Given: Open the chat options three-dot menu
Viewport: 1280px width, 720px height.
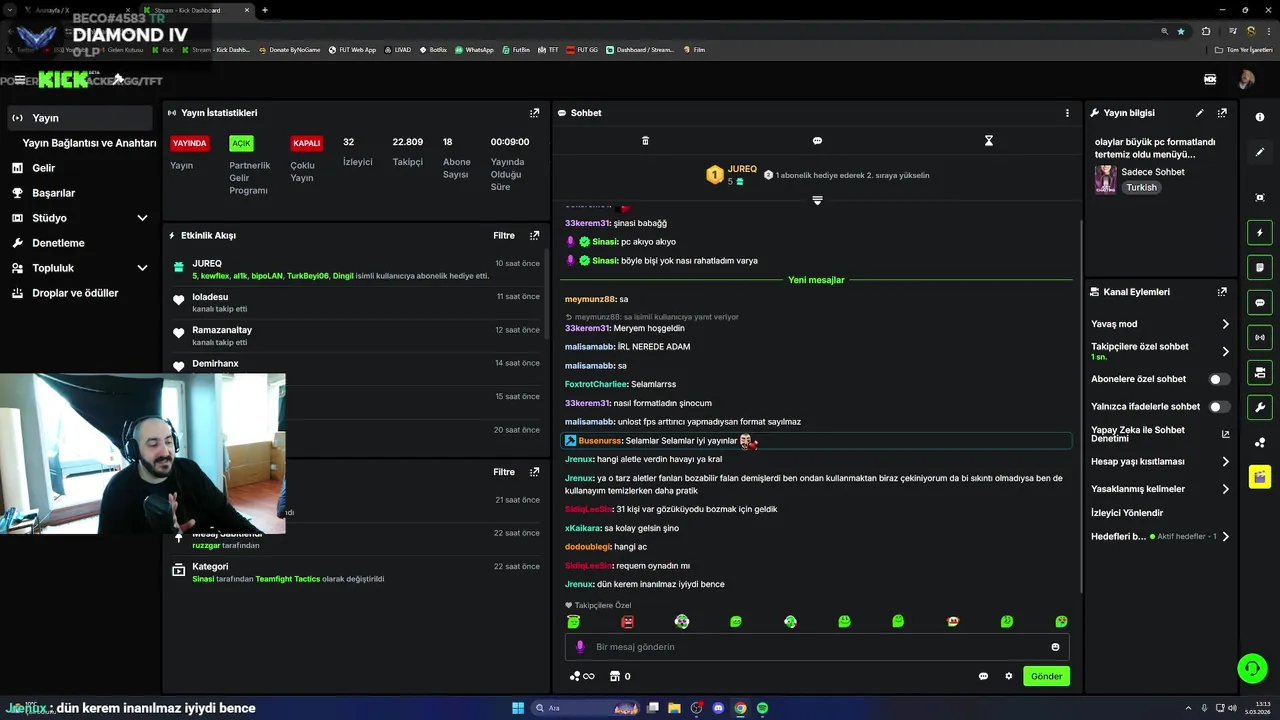Looking at the screenshot, I should point(1067,113).
